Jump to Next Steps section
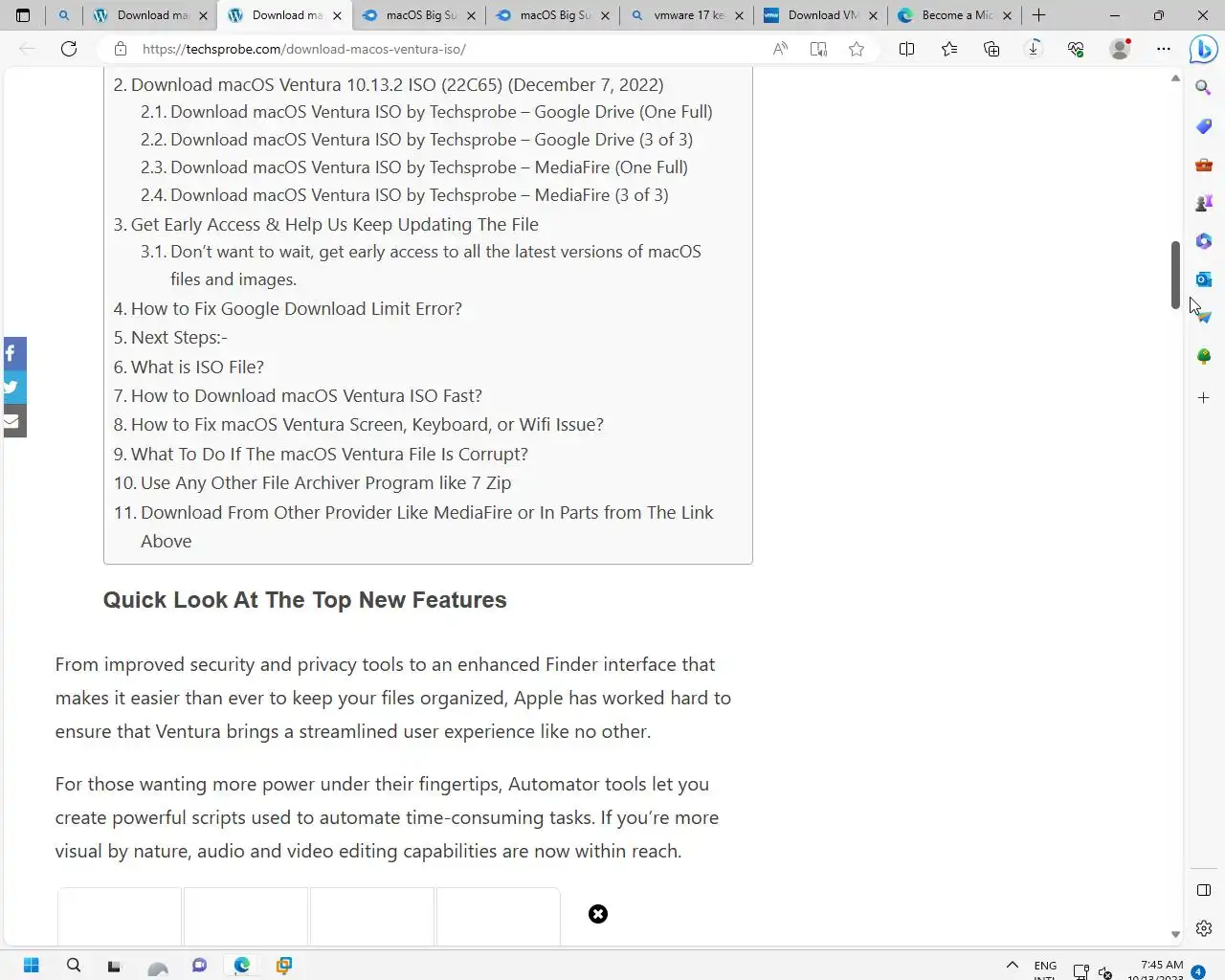This screenshot has width=1225, height=980. point(179,338)
